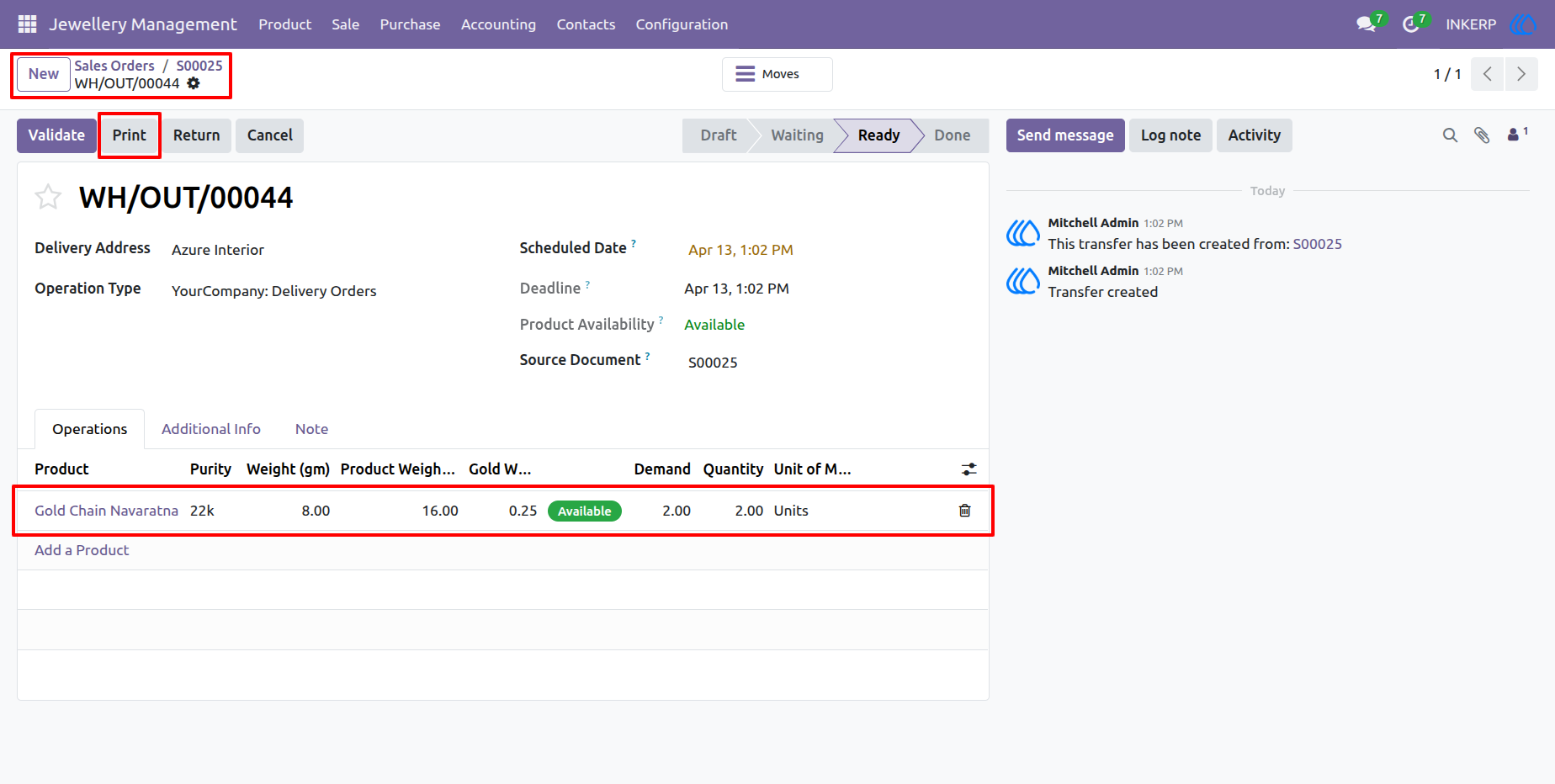Set status to Done in status bar
The width and height of the screenshot is (1555, 784).
tap(952, 135)
